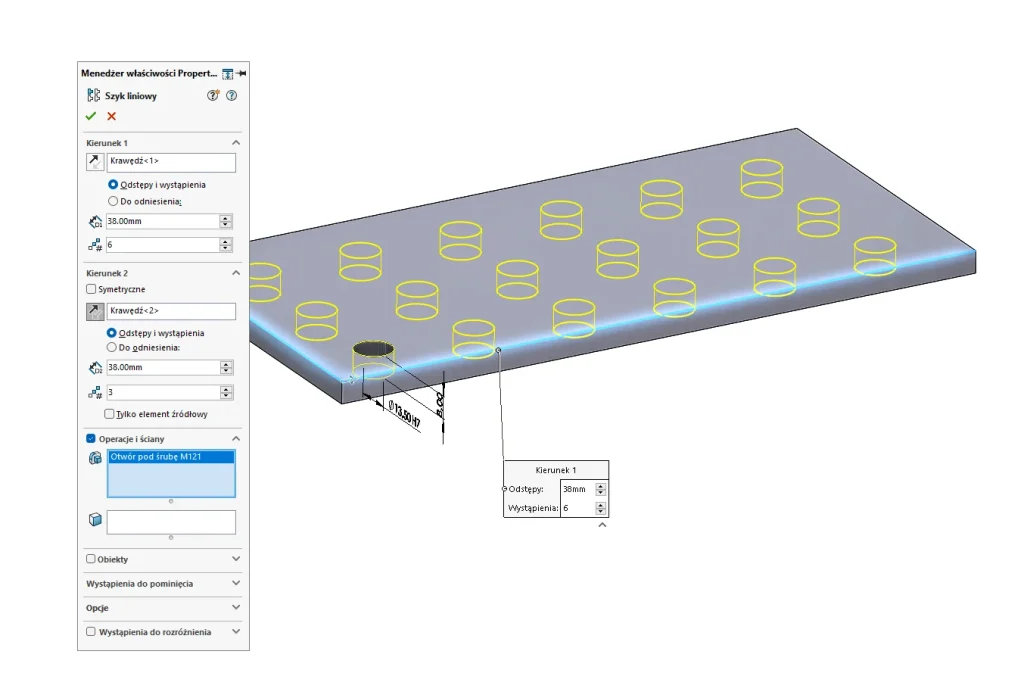Enable the Symetryczne checkbox
Screen dimensions: 1024x673
91,289
